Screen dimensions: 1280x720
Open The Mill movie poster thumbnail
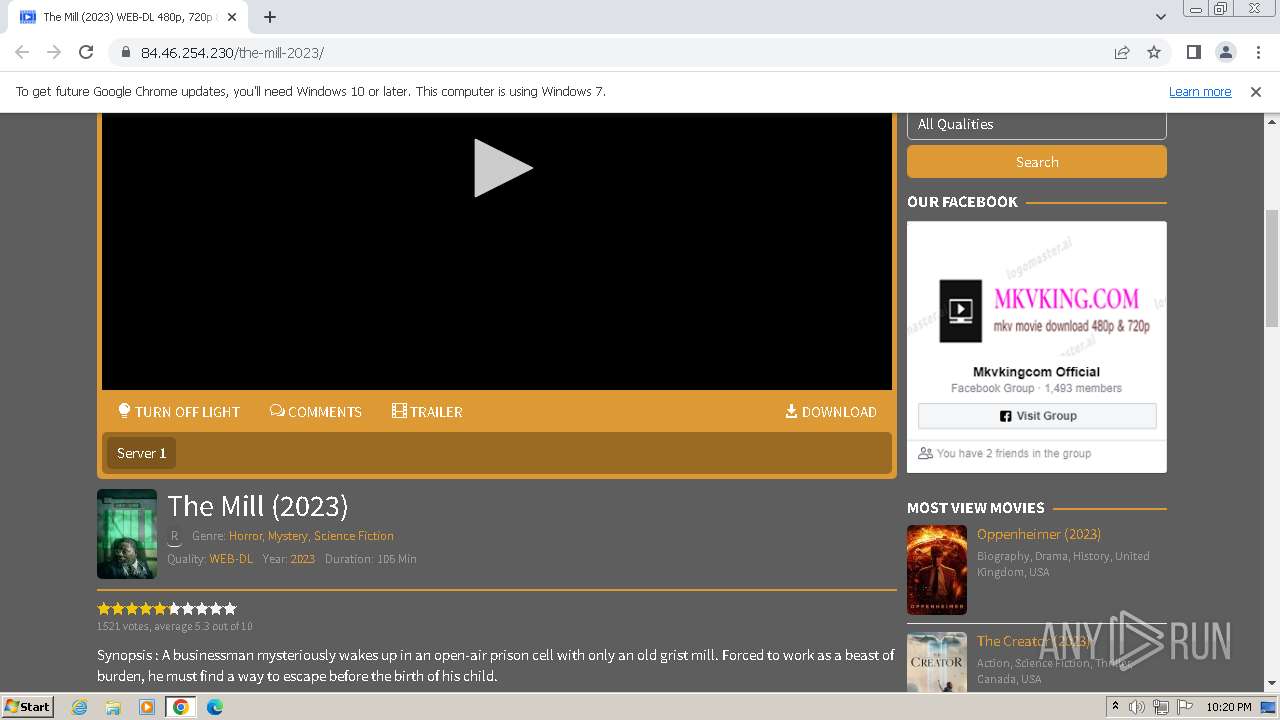tap(127, 534)
